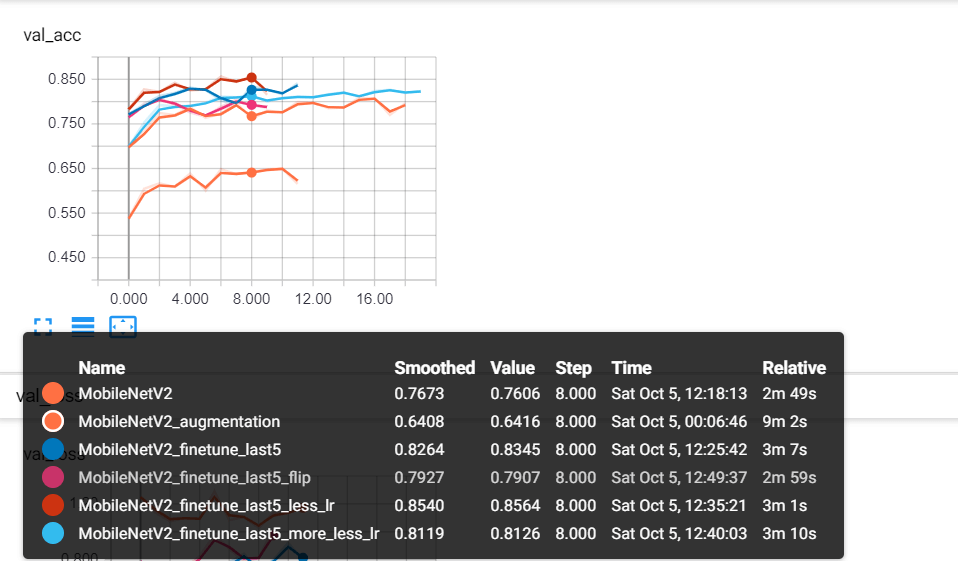
Task: Click the Relative column header
Action: coord(794,368)
